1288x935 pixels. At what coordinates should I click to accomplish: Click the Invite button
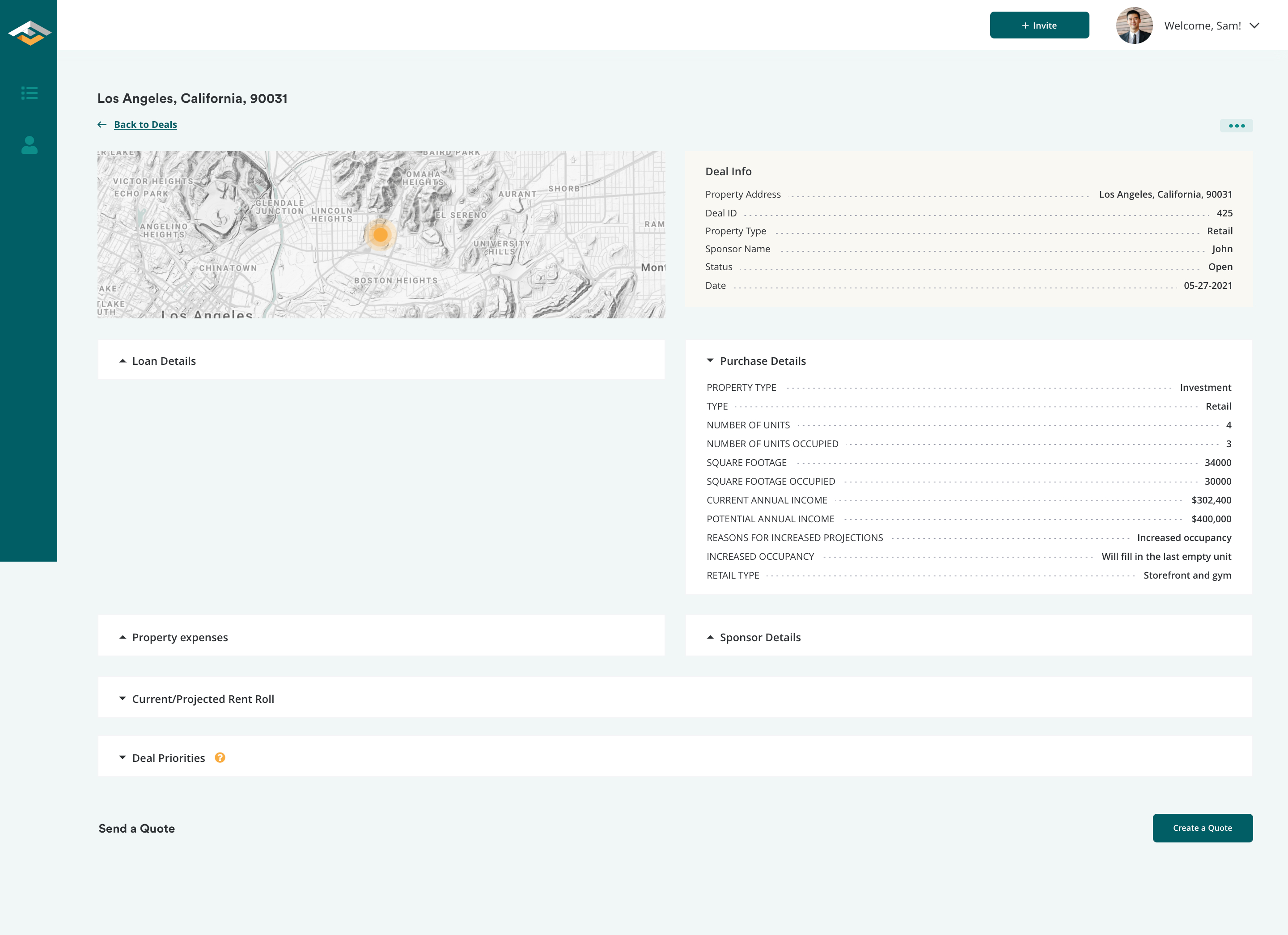(x=1039, y=25)
